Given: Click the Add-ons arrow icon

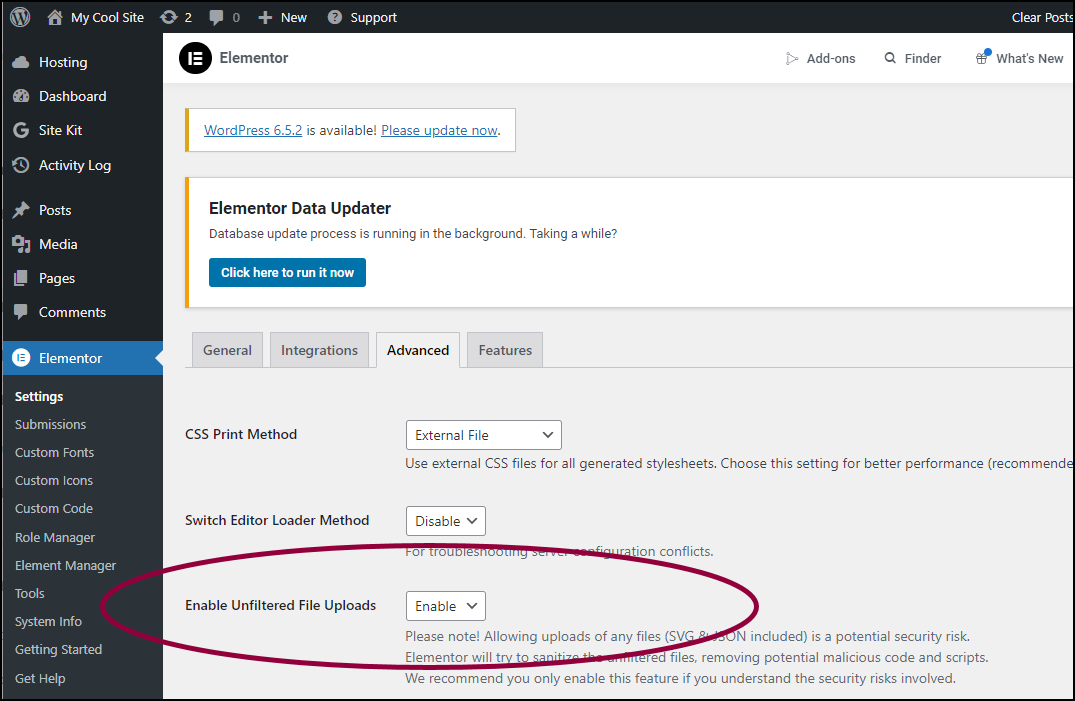Looking at the screenshot, I should [x=792, y=59].
